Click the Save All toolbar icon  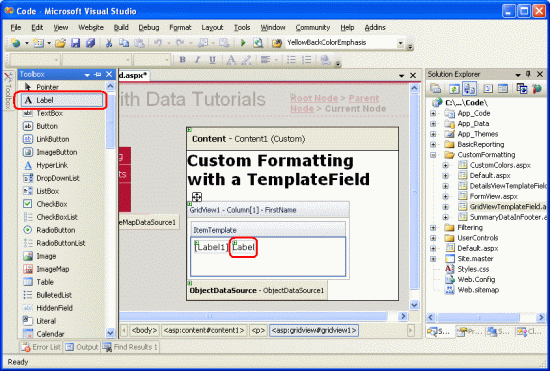91,43
